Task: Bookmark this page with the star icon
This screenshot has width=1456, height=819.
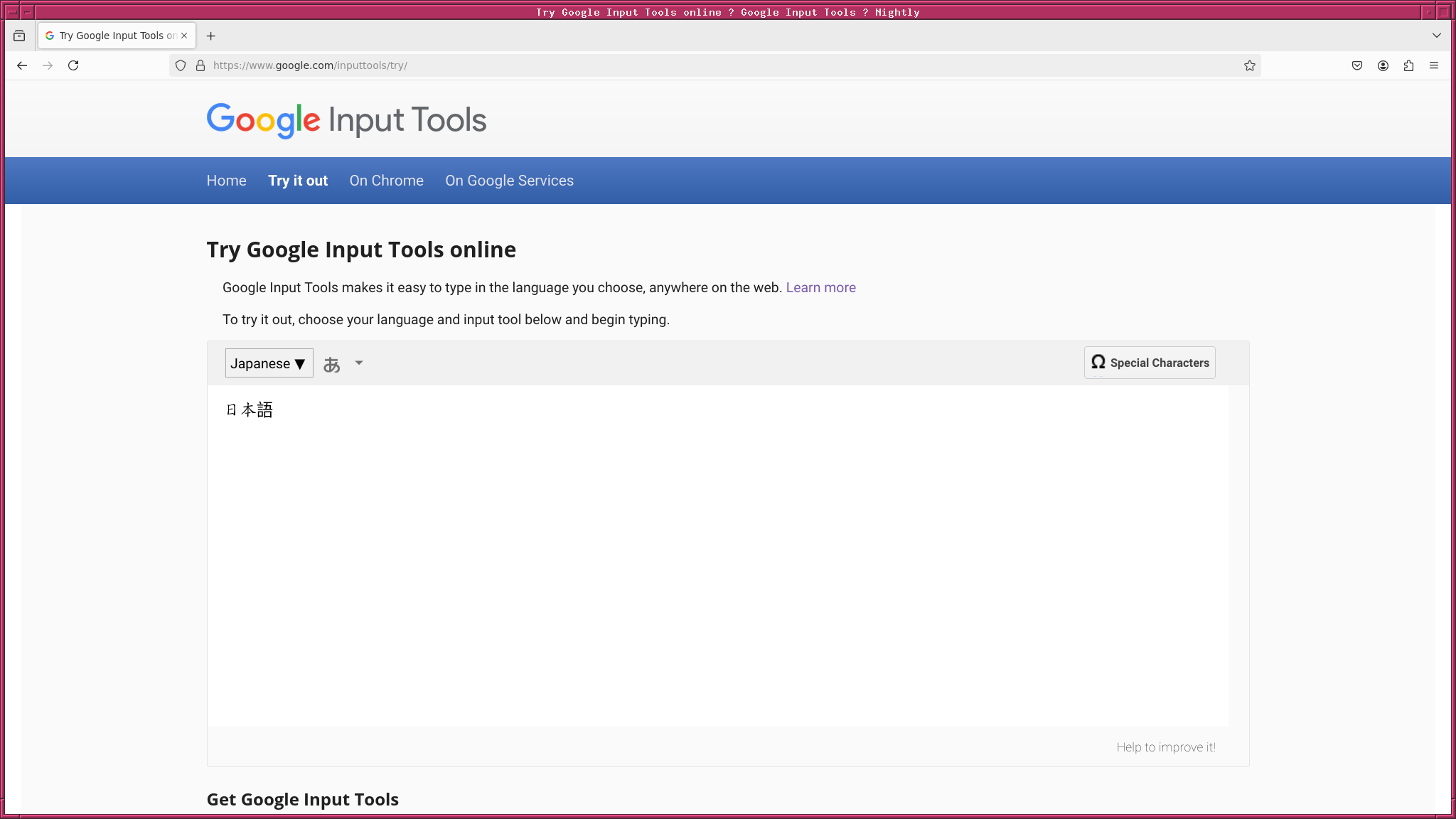Action: [x=1249, y=65]
